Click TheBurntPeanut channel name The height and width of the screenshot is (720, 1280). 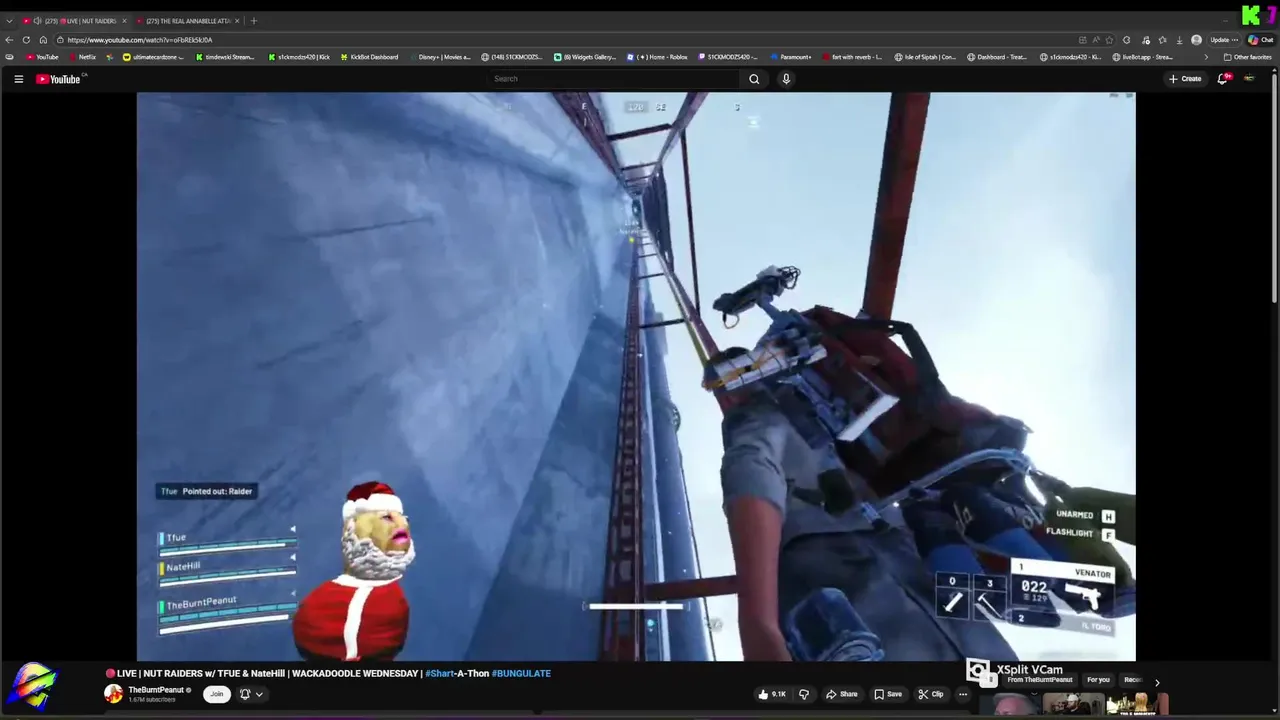click(155, 690)
